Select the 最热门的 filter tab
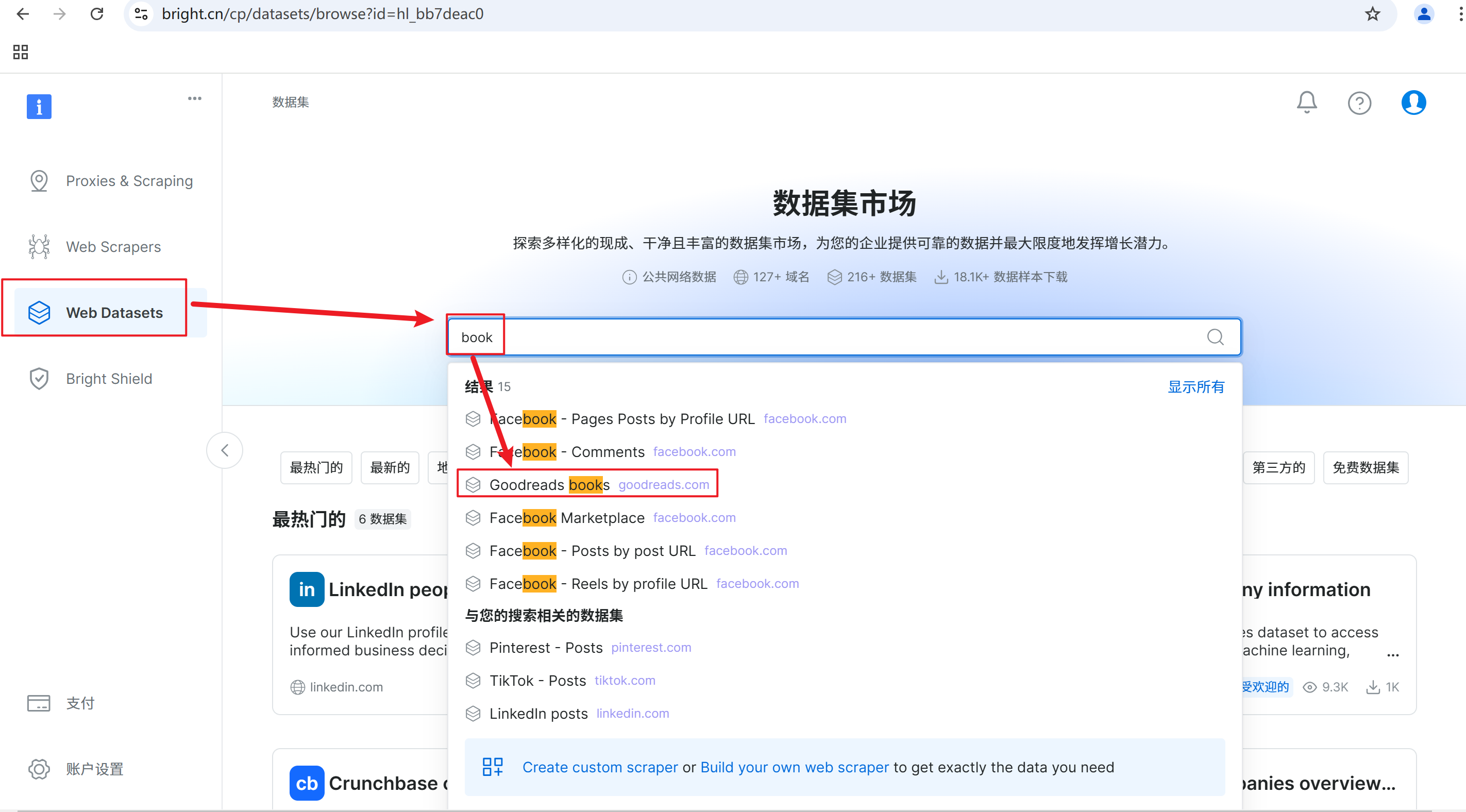 tap(316, 467)
